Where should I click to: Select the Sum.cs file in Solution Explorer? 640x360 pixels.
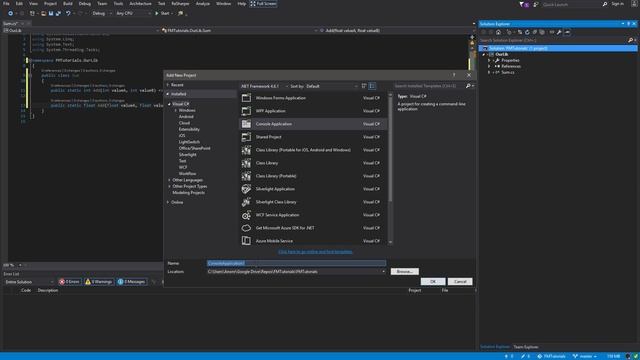[x=508, y=73]
